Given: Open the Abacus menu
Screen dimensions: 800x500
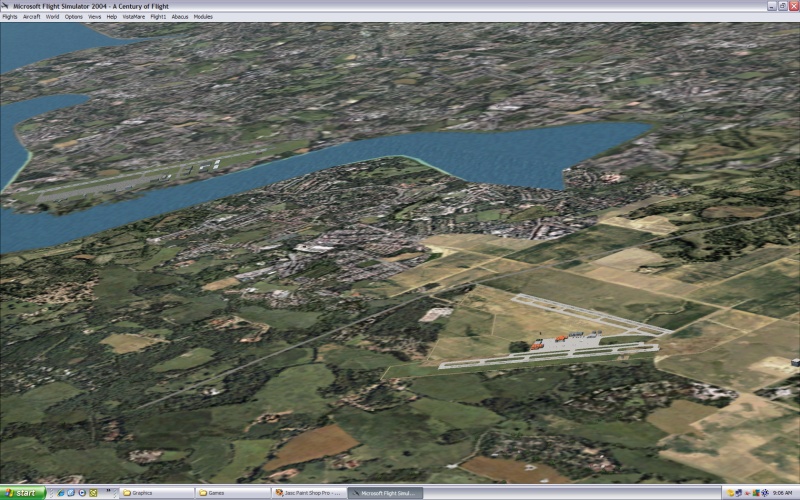Looking at the screenshot, I should 180,17.
